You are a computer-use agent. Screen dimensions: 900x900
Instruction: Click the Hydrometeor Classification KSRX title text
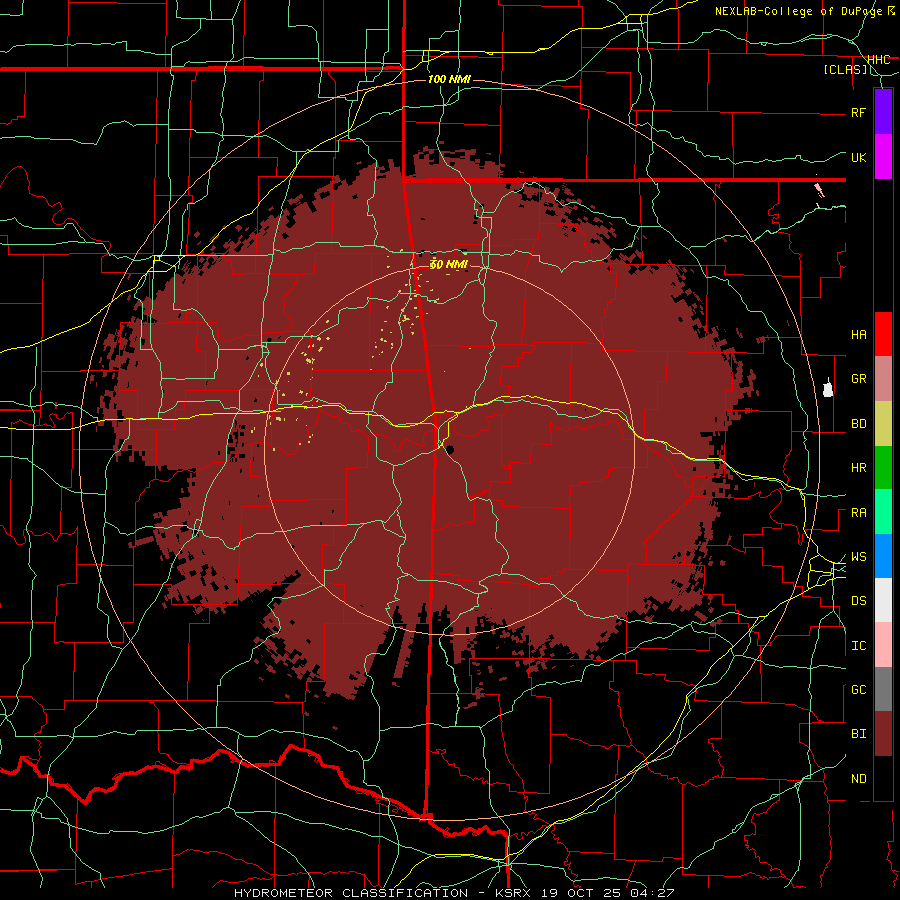coord(453,893)
